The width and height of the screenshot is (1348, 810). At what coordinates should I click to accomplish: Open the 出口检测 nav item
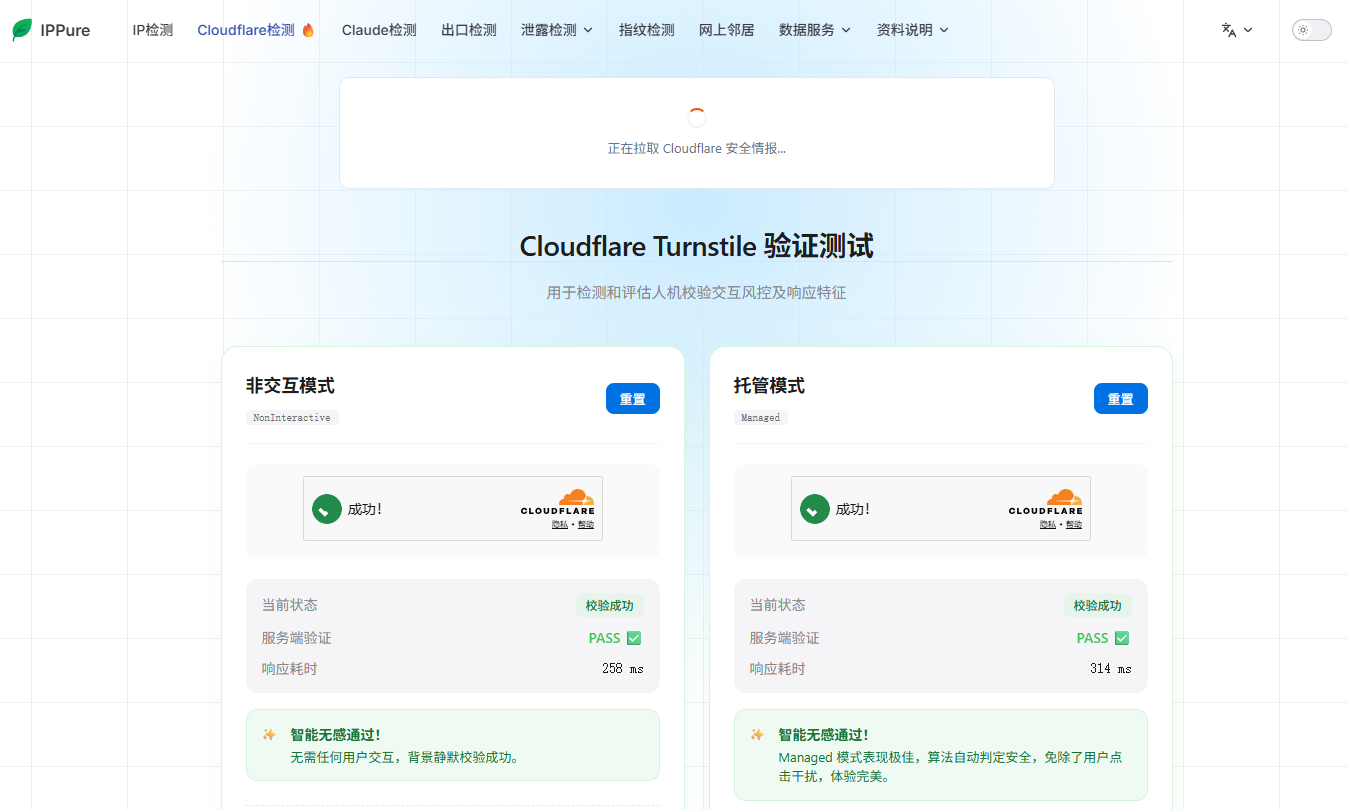pyautogui.click(x=469, y=30)
